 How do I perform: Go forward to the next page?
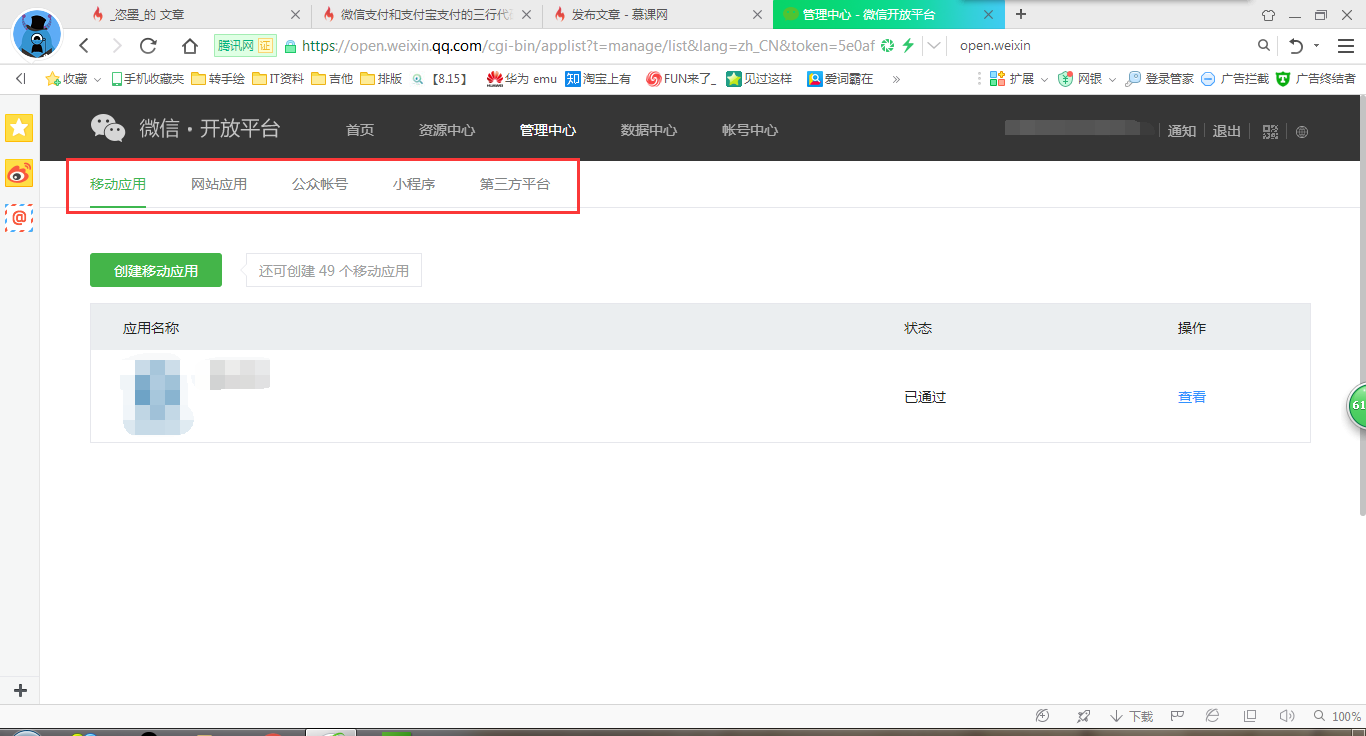click(x=117, y=46)
